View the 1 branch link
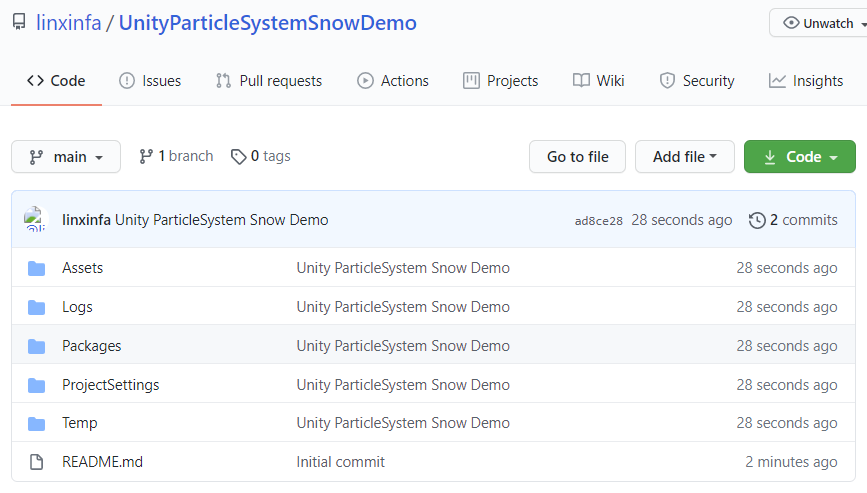 click(176, 156)
